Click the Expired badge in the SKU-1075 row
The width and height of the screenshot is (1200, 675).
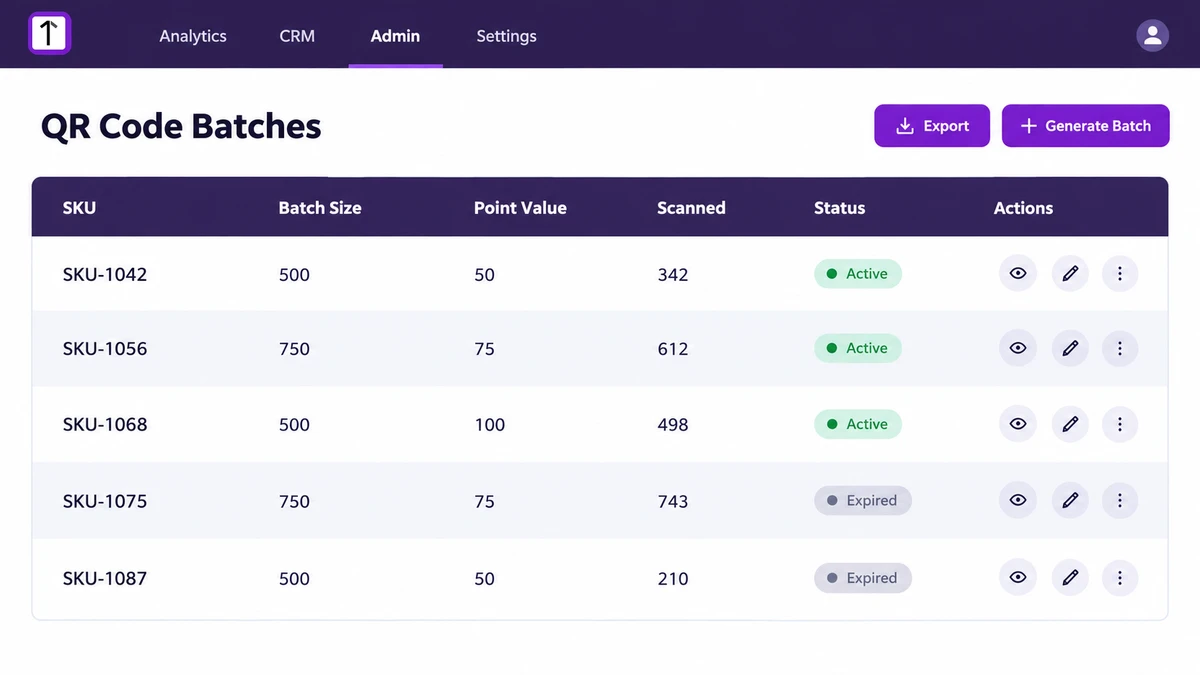[862, 500]
